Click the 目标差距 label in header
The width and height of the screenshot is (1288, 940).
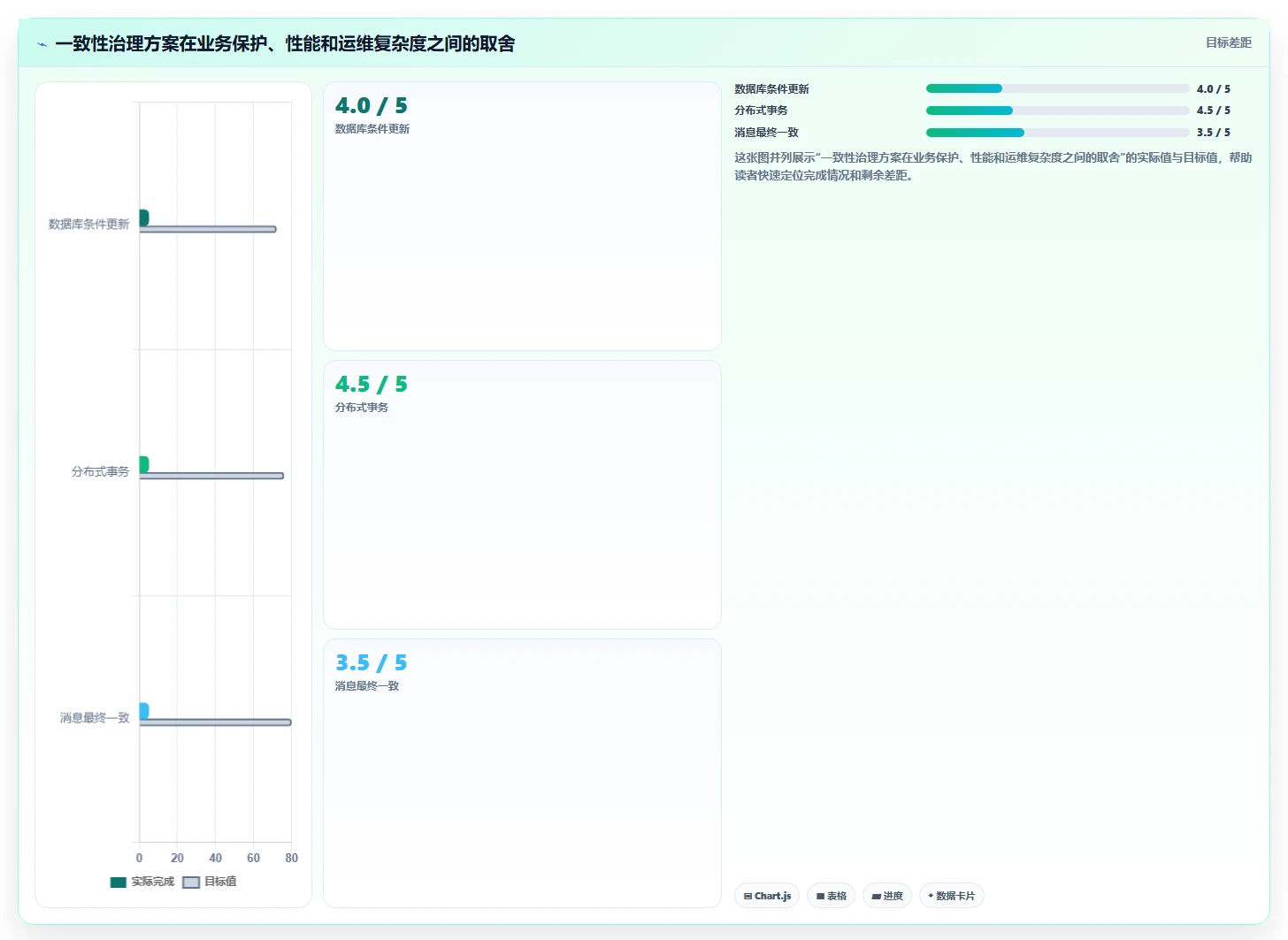point(1229,42)
